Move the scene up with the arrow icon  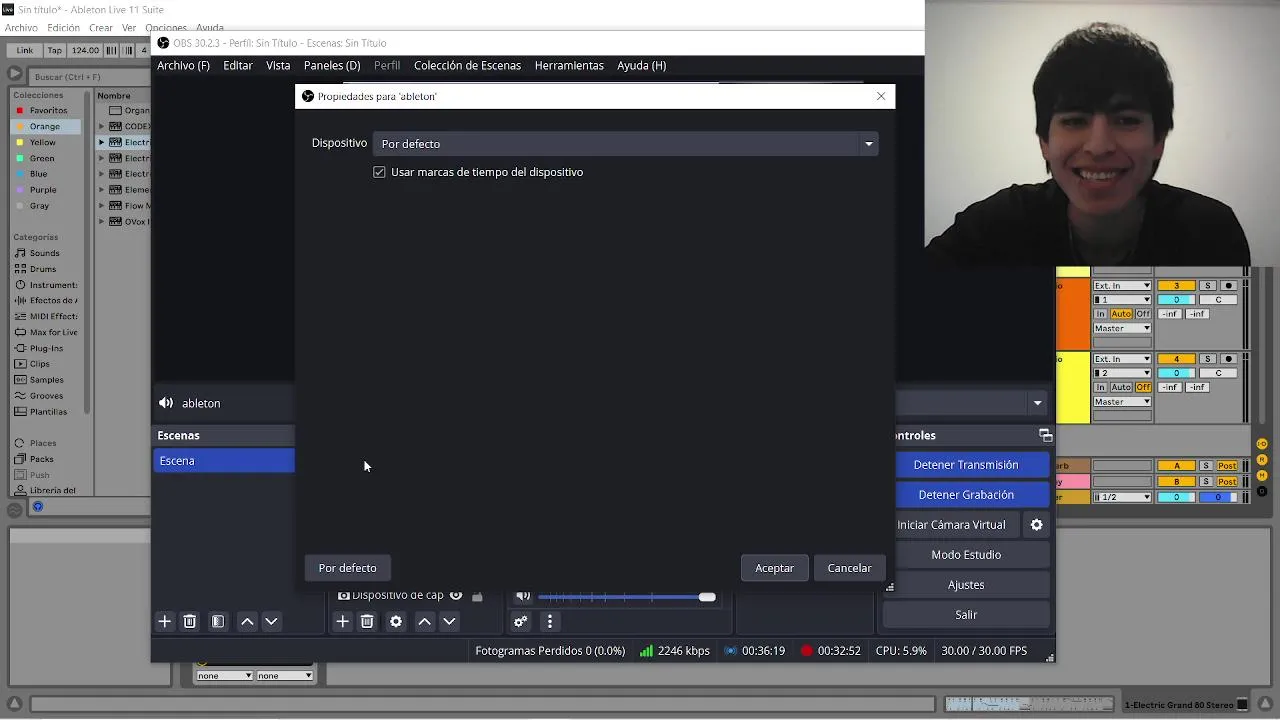click(x=247, y=621)
